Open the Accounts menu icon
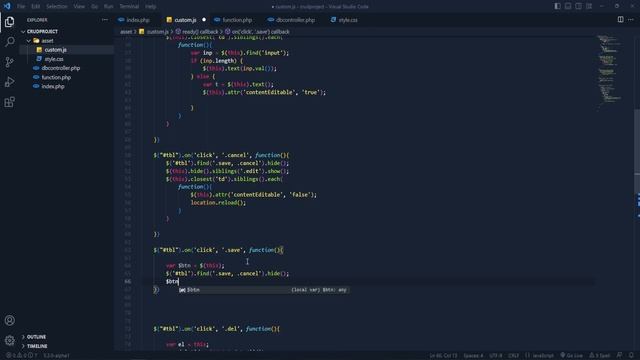 pyautogui.click(x=9, y=320)
